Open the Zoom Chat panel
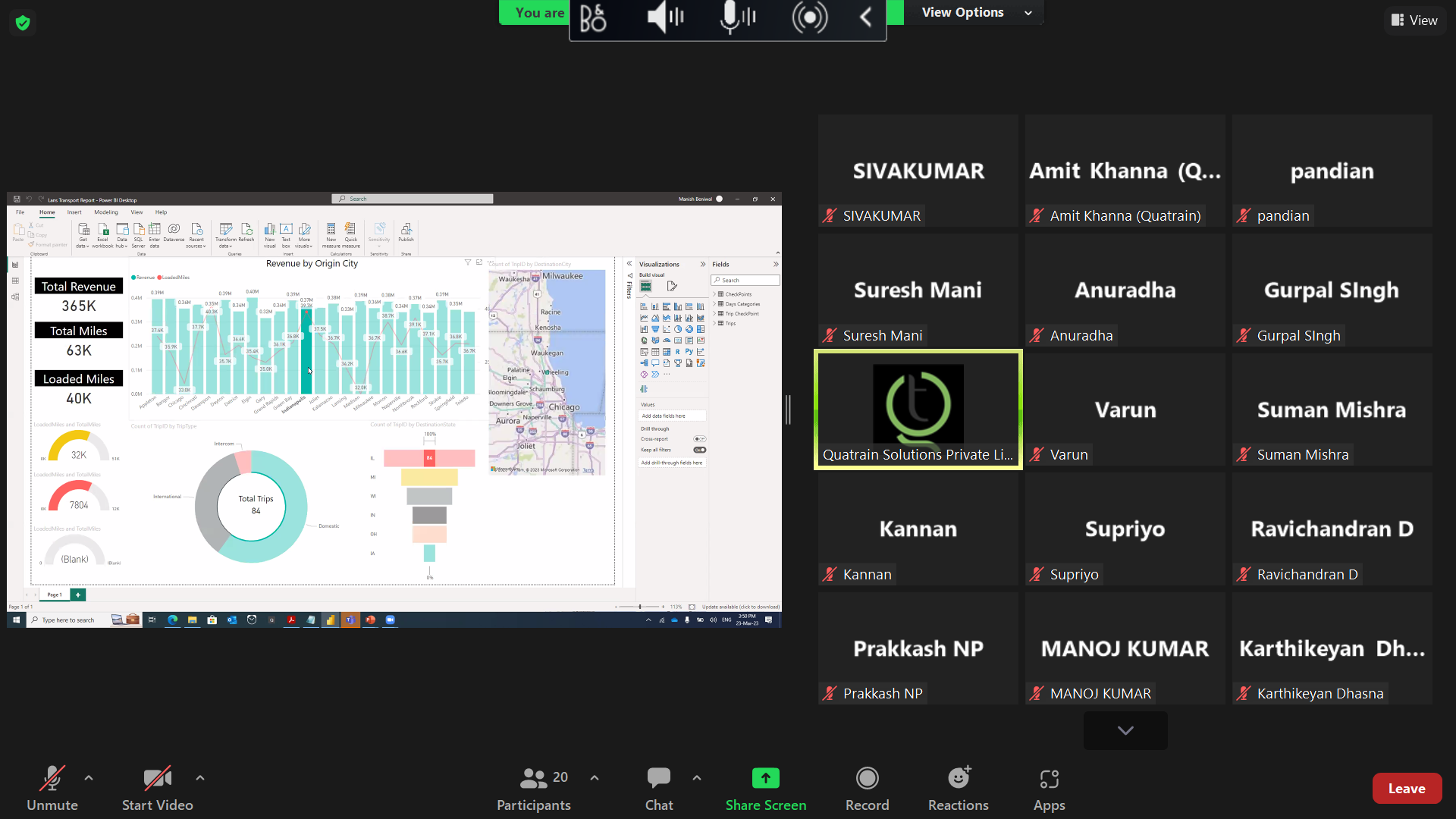 click(659, 789)
